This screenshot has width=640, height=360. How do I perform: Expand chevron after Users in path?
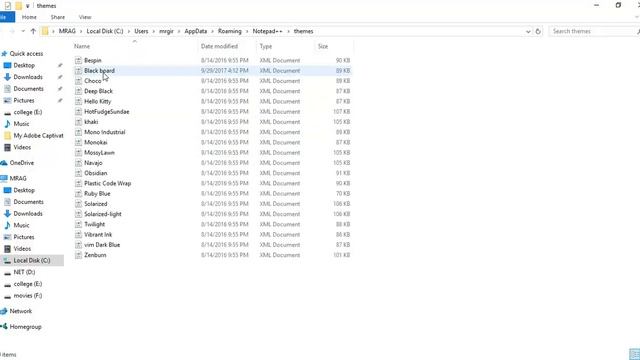click(x=154, y=31)
